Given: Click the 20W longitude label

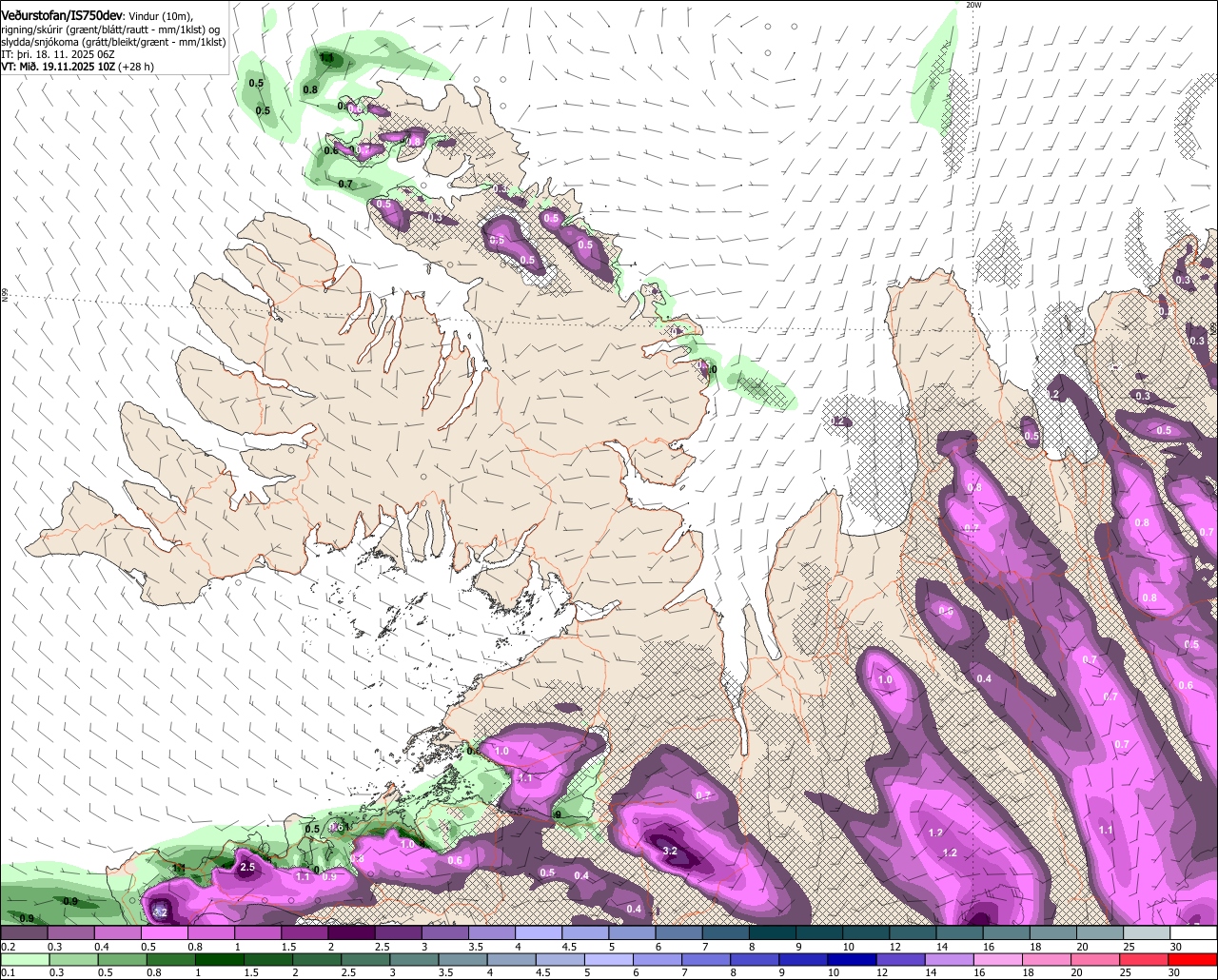Looking at the screenshot, I should 972,5.
